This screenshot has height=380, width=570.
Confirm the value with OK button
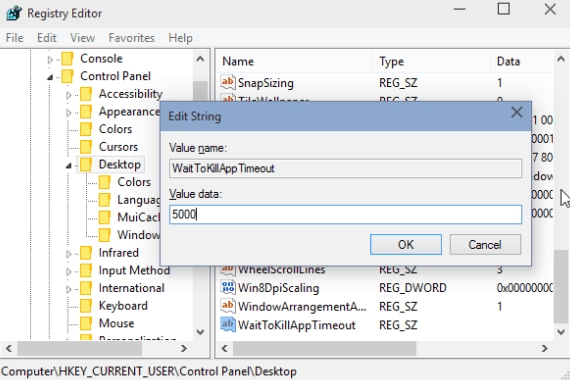tap(406, 244)
